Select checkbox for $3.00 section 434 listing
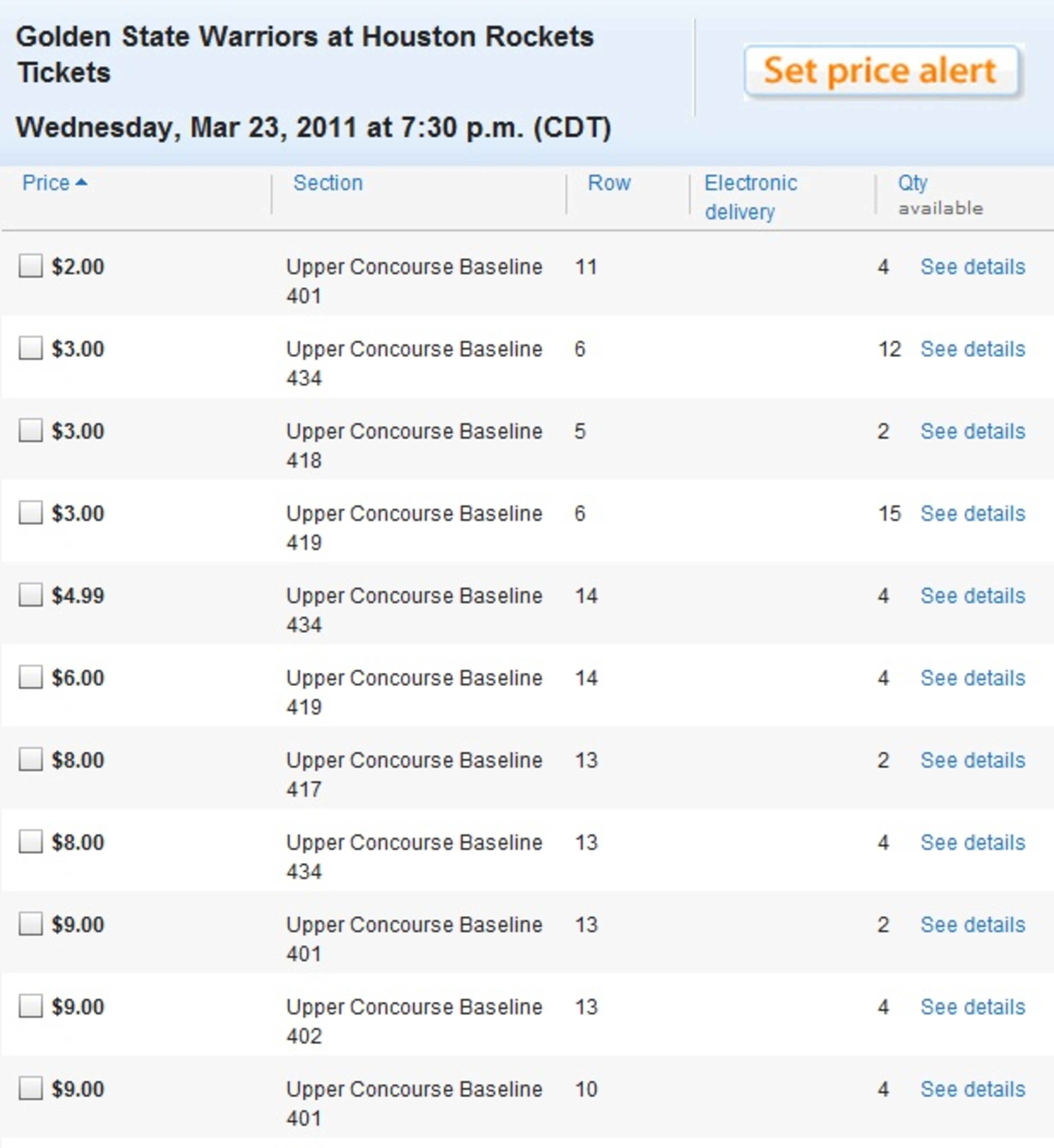This screenshot has width=1054, height=1148. coord(31,348)
